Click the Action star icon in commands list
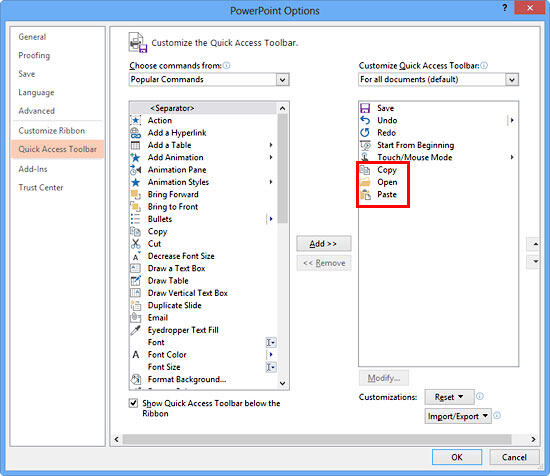The height and width of the screenshot is (476, 550). (135, 120)
